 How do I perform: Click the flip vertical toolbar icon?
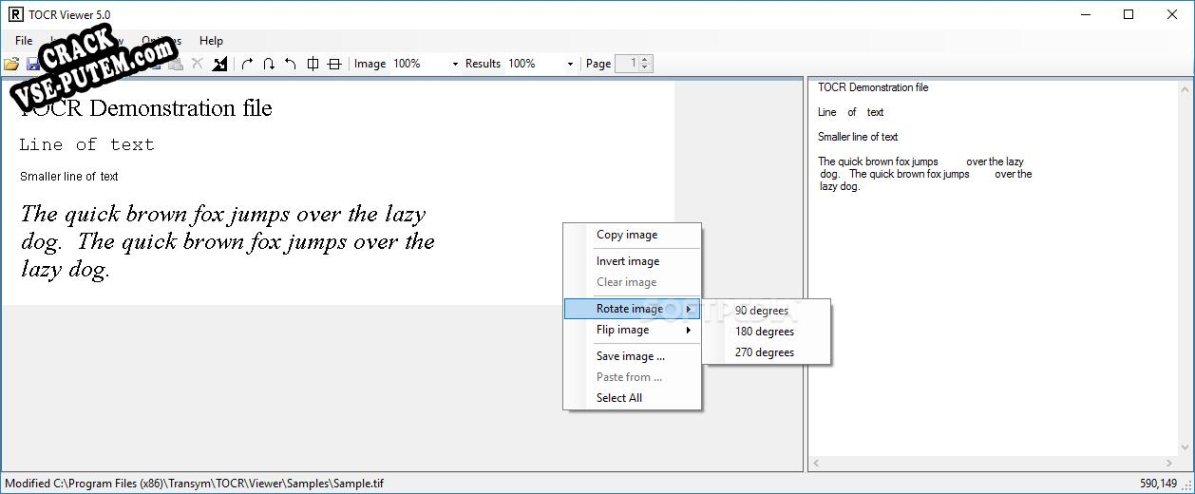tap(334, 64)
